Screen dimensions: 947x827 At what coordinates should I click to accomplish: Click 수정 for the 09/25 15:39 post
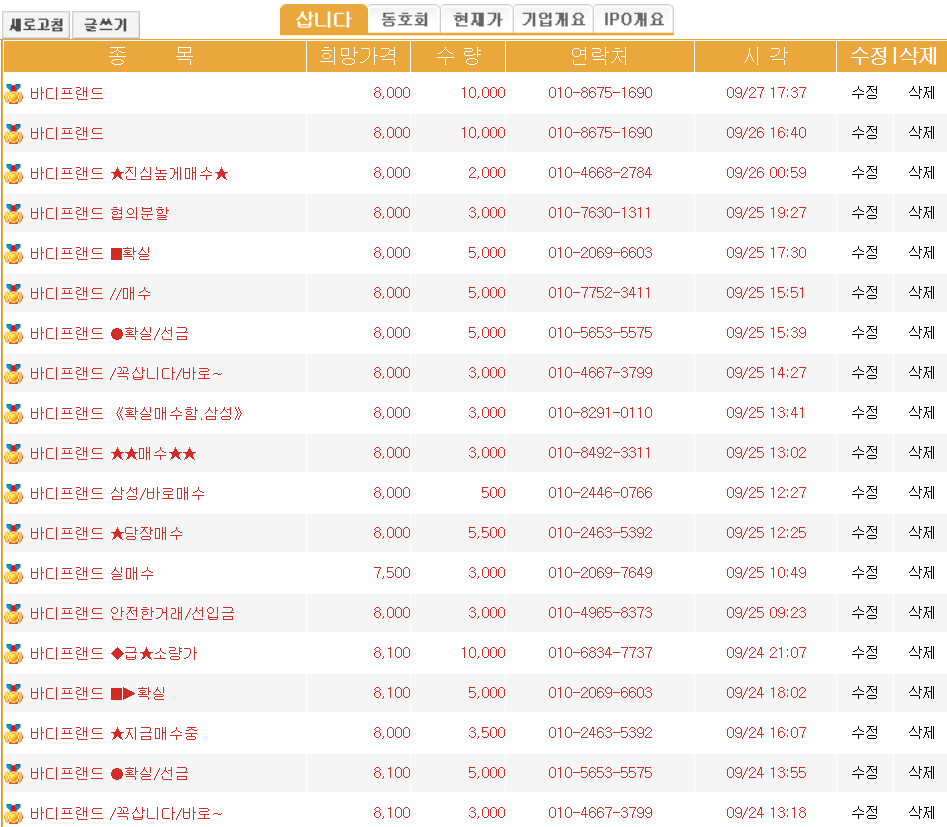pos(864,332)
